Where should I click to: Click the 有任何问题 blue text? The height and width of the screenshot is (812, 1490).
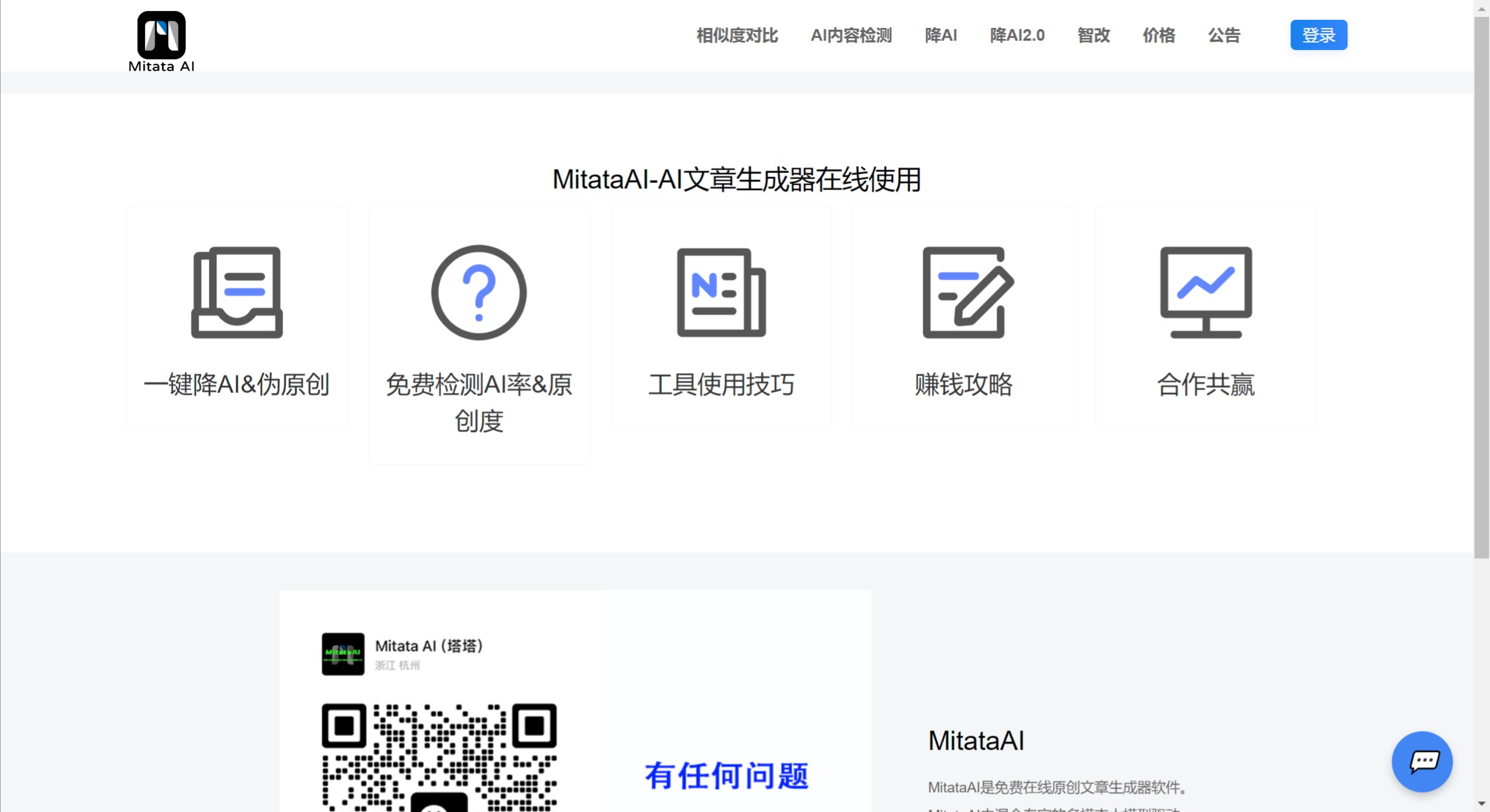click(726, 775)
